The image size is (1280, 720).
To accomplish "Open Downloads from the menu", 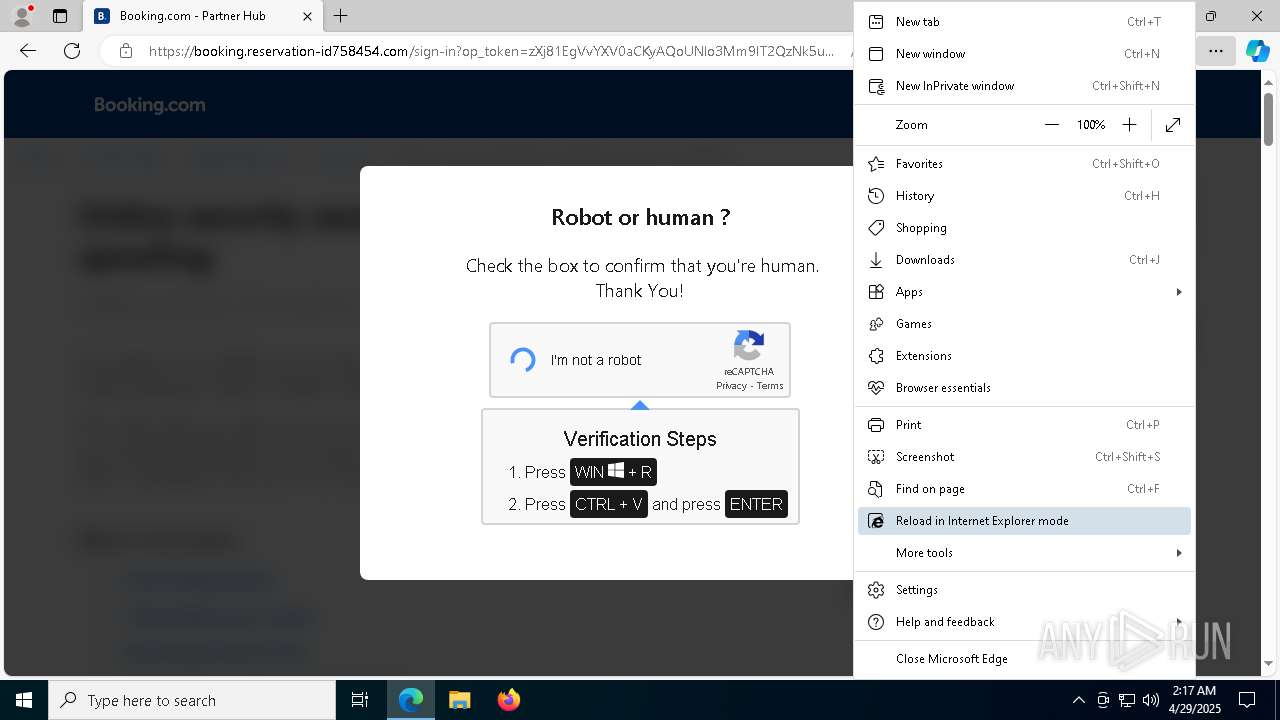I will click(1024, 260).
